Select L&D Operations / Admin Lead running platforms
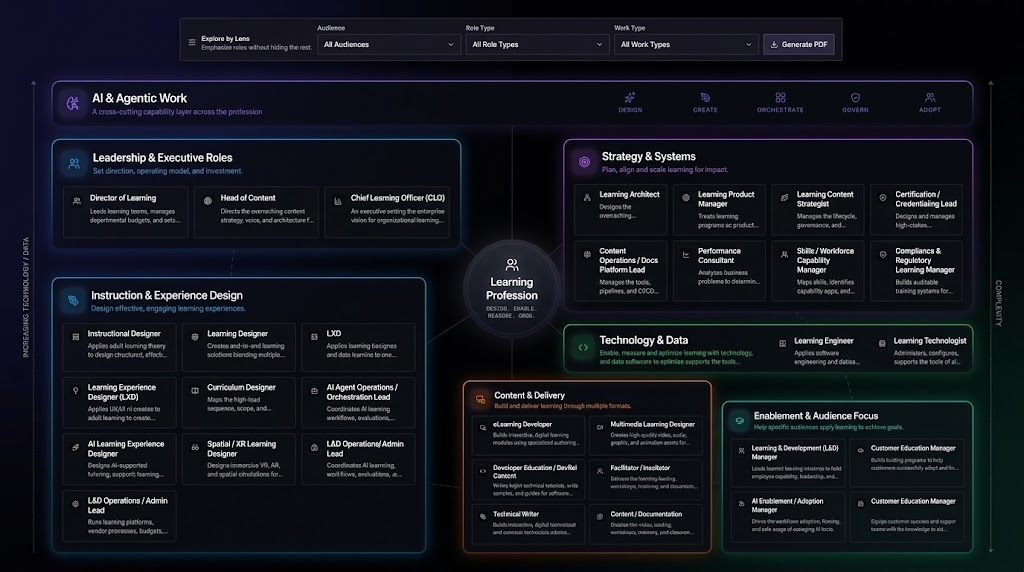The height and width of the screenshot is (572, 1024). pos(120,516)
